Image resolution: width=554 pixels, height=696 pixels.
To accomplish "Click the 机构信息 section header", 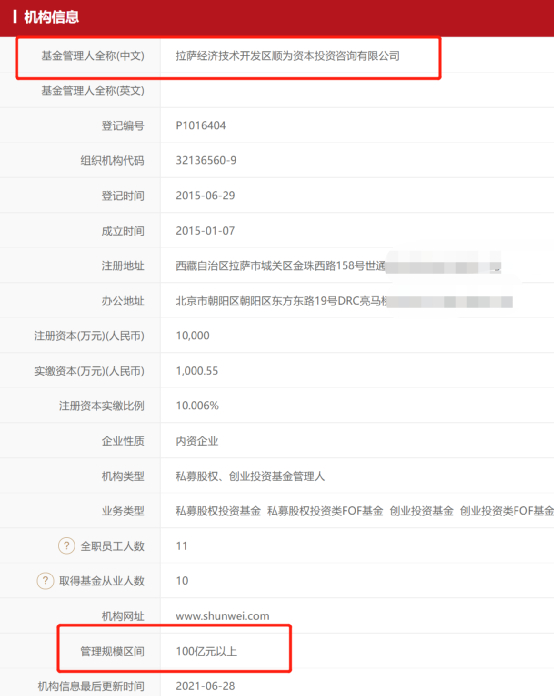I will [51, 17].
